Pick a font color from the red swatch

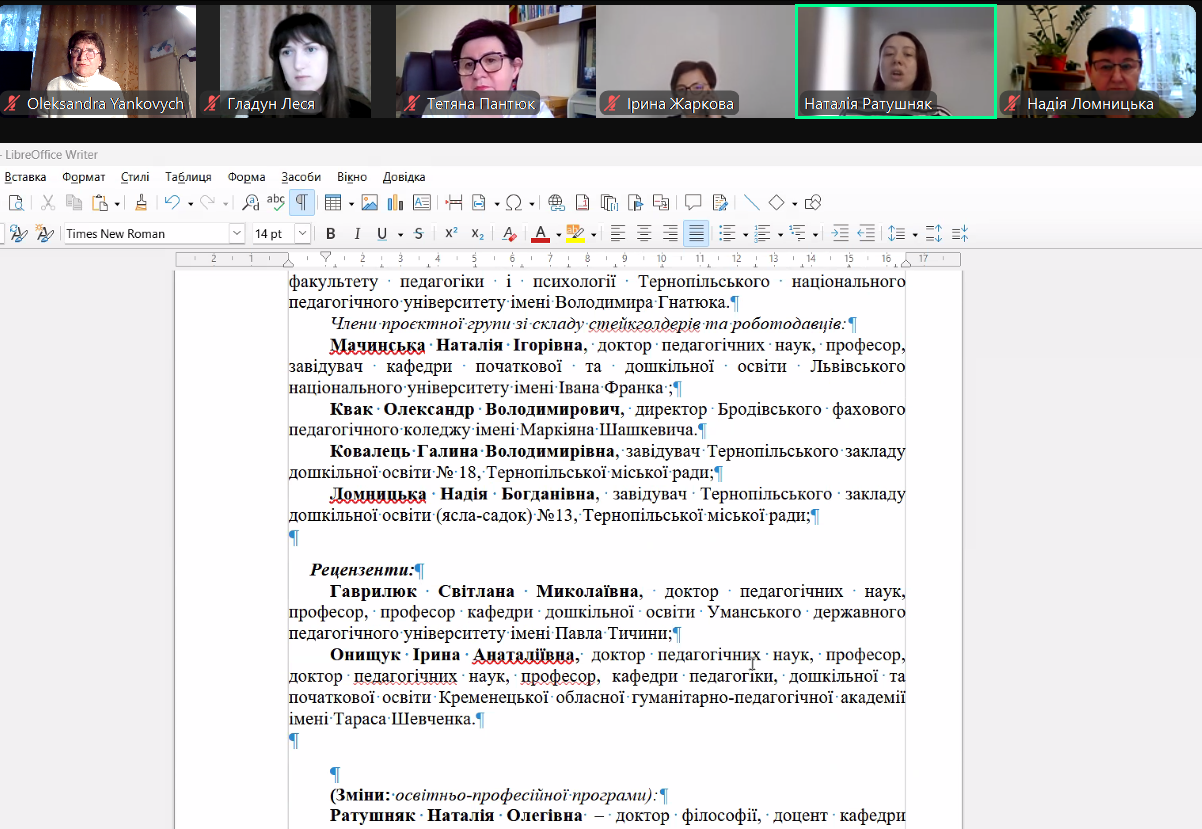[540, 233]
